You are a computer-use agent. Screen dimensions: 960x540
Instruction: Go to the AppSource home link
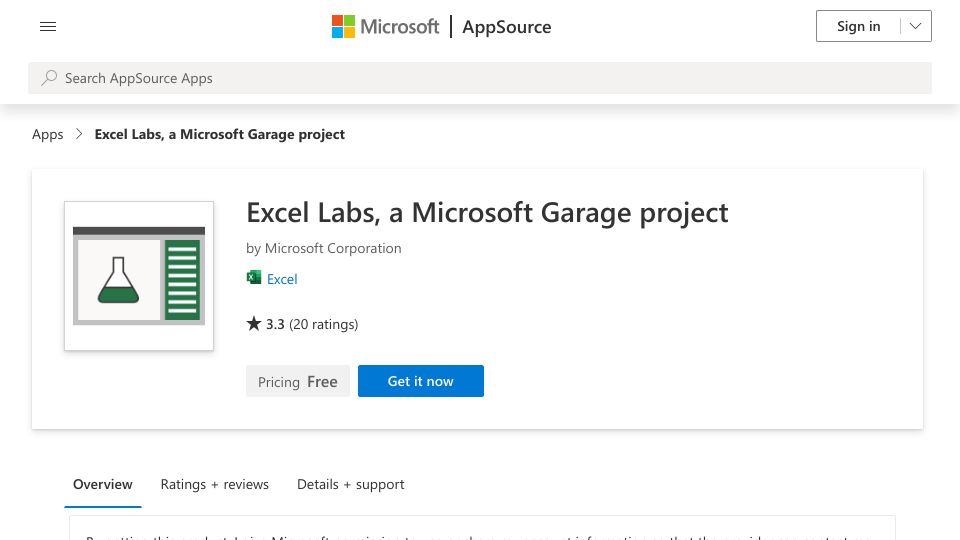[506, 27]
